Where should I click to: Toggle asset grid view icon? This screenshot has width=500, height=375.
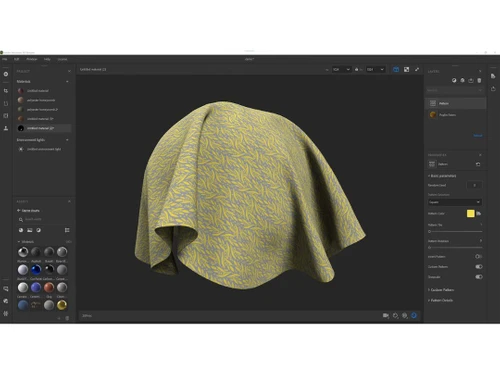pyautogui.click(x=67, y=230)
